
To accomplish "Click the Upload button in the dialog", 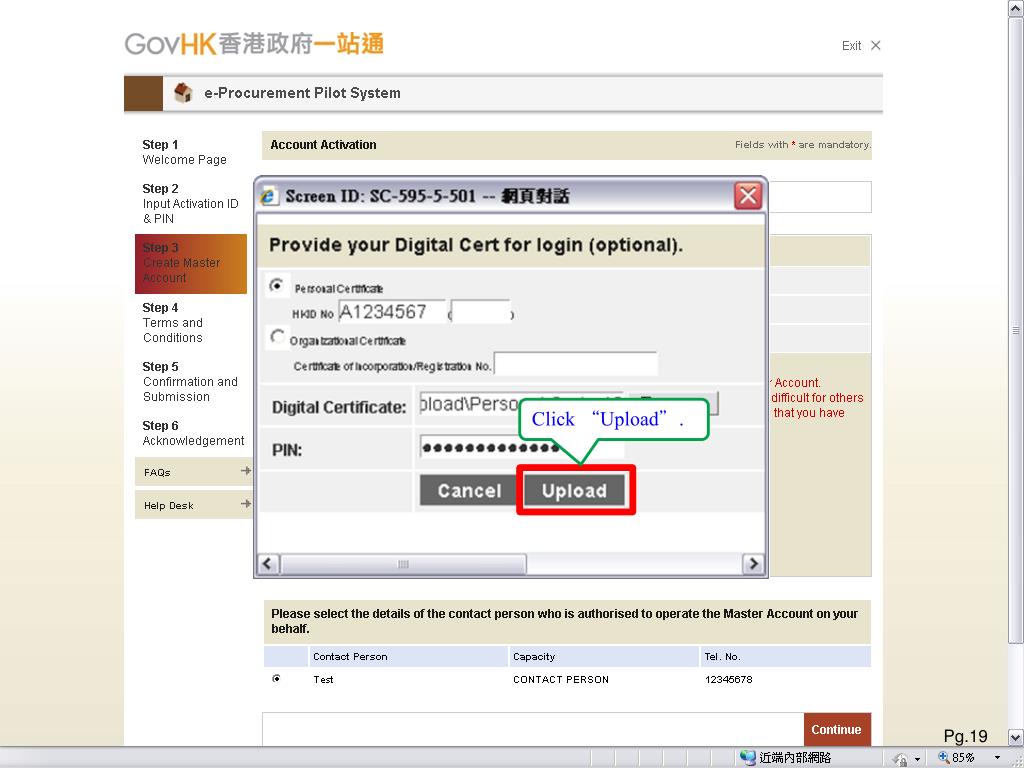I will click(574, 490).
